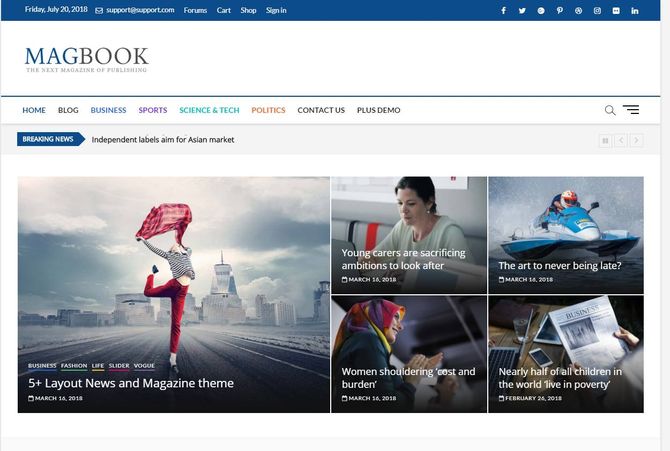Screen dimensions: 670x451
Task: Open the Plus Demo menu
Action: pyautogui.click(x=378, y=110)
